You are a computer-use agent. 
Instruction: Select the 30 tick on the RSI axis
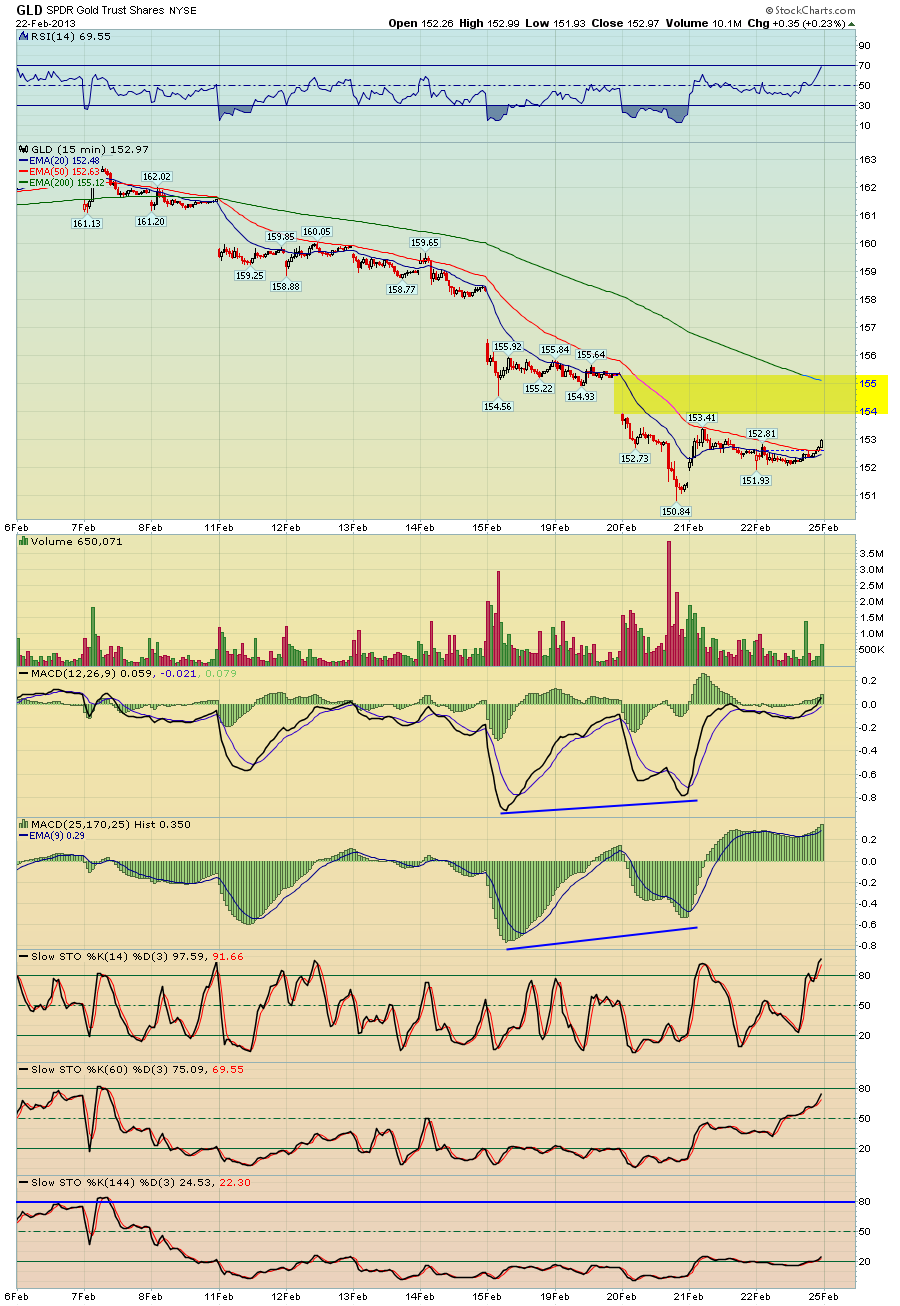[x=865, y=105]
